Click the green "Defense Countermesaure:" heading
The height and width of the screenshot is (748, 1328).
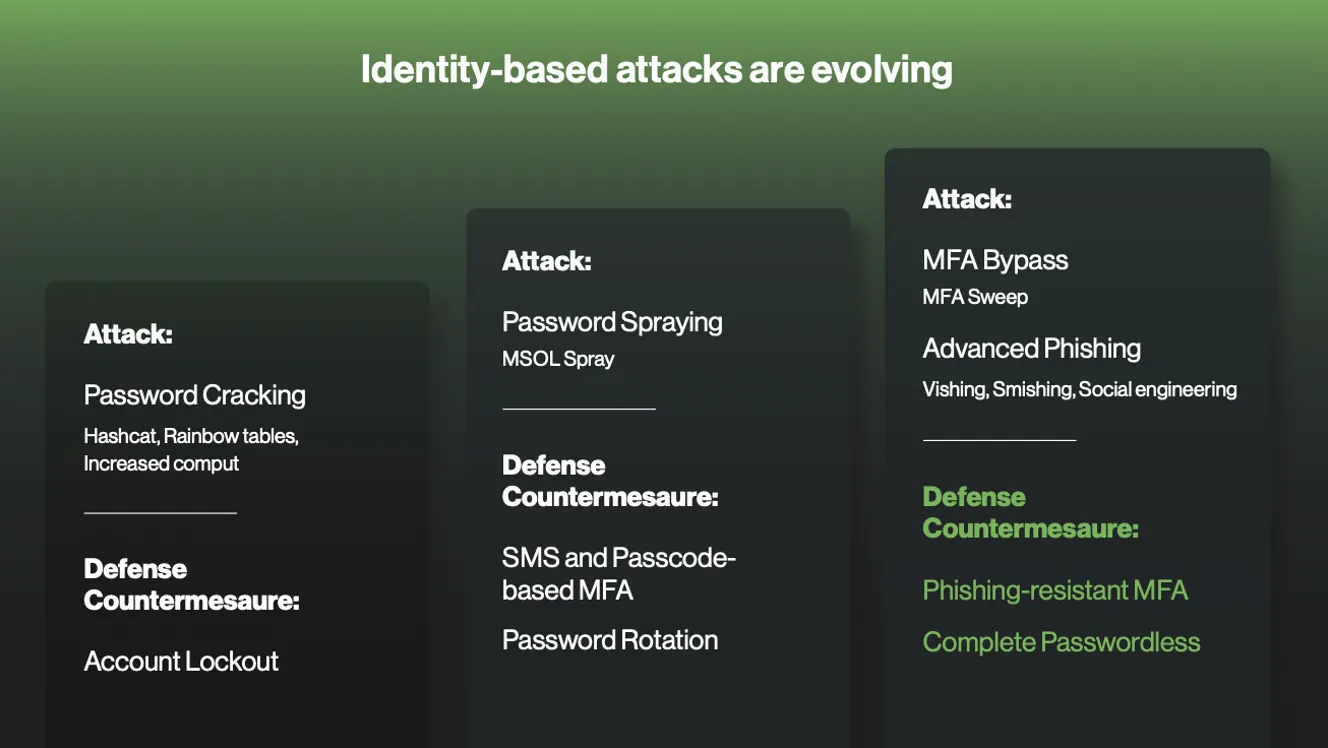1030,512
